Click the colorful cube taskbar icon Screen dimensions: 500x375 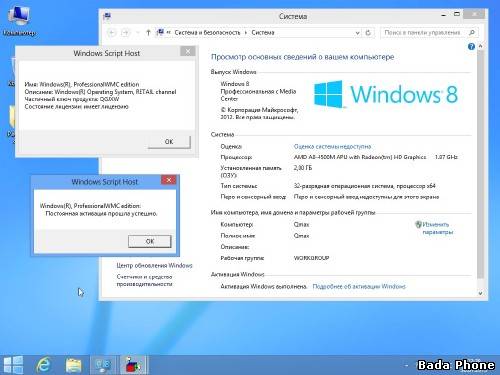click(133, 365)
